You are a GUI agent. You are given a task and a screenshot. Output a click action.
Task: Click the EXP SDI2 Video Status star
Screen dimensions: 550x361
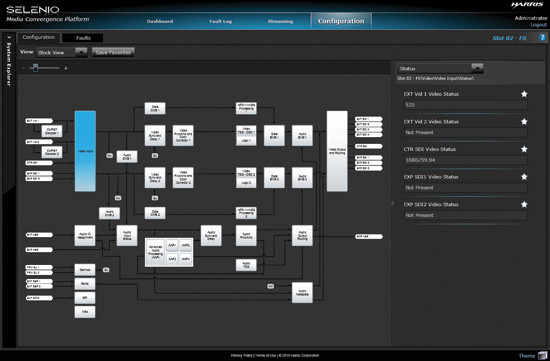click(524, 204)
